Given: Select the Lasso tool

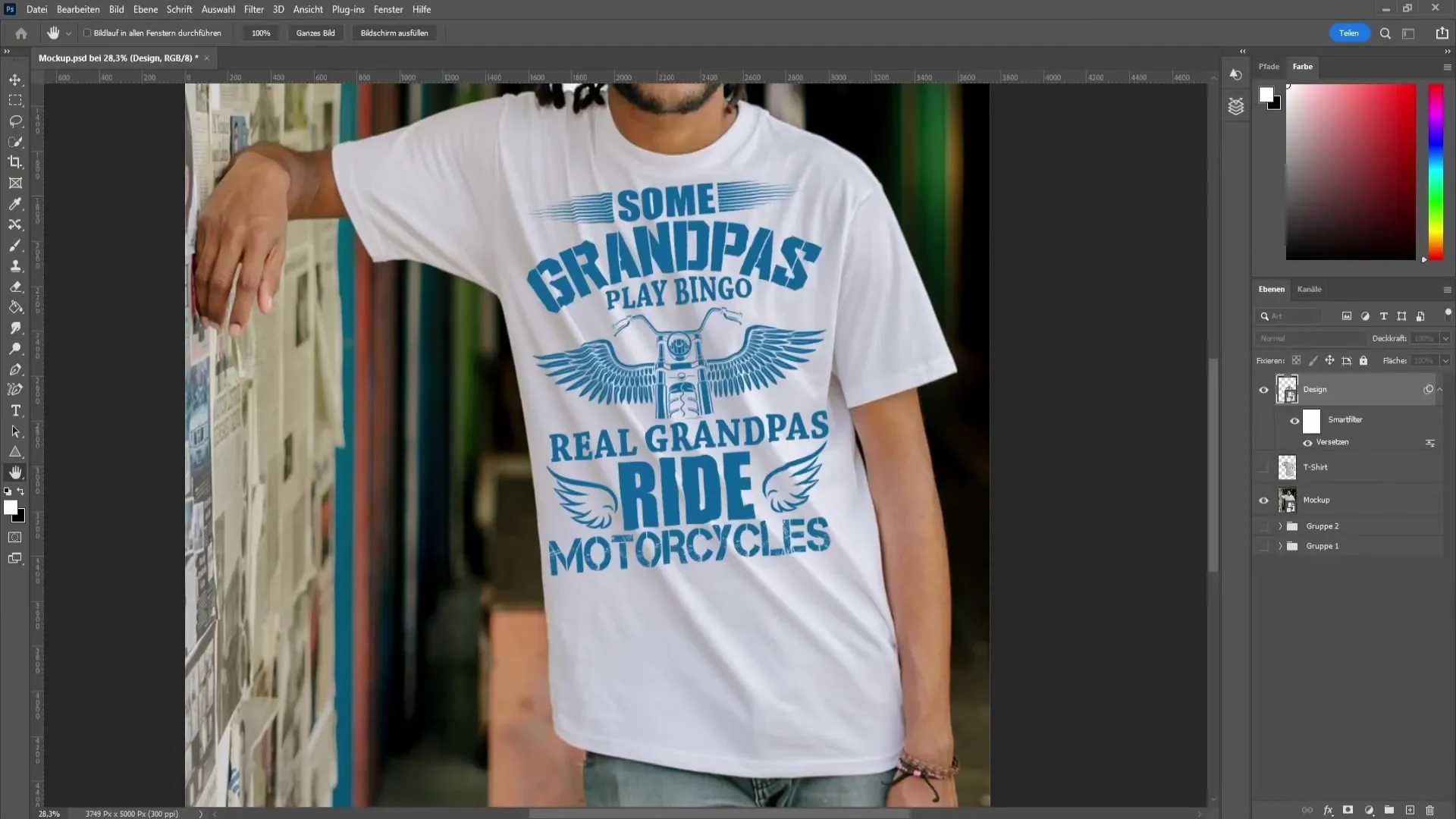Looking at the screenshot, I should point(15,121).
